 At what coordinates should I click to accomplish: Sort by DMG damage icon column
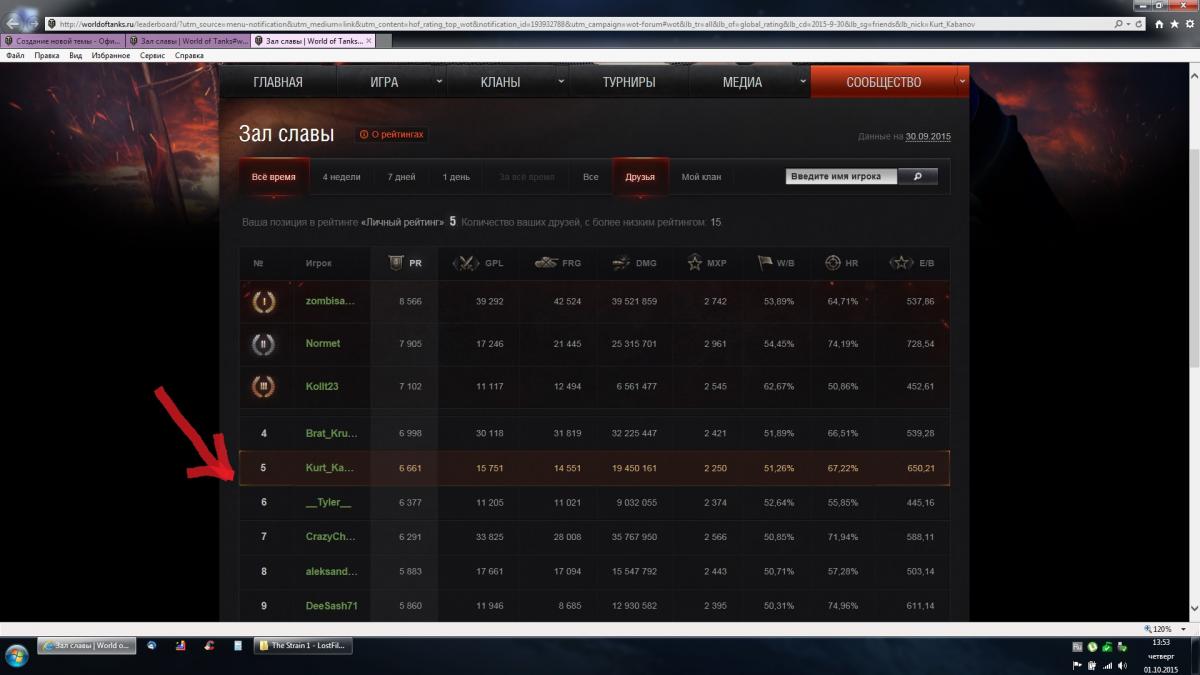tap(634, 263)
